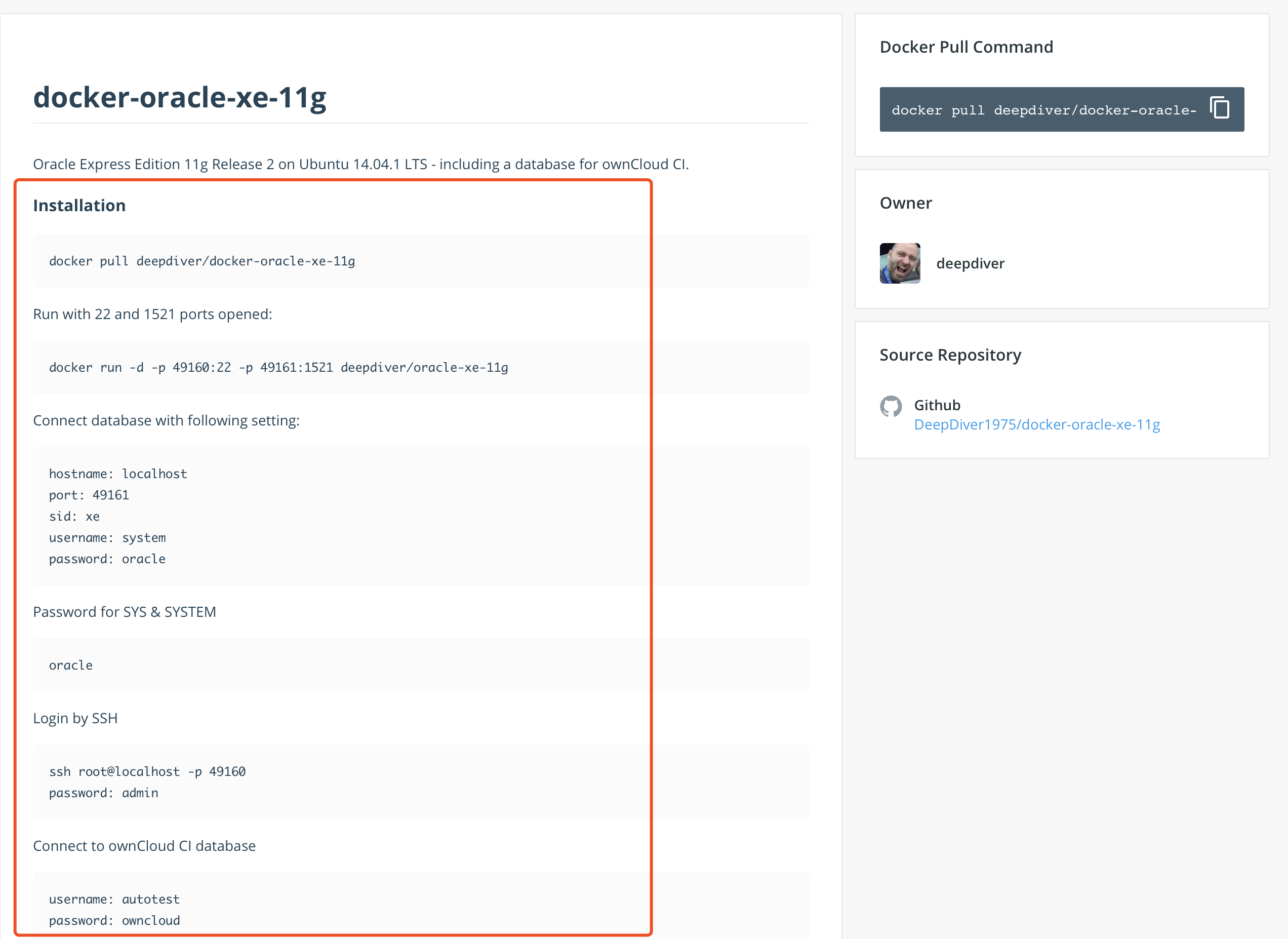Viewport: 1288px width, 939px height.
Task: Copy the docker pull command
Action: (1219, 108)
